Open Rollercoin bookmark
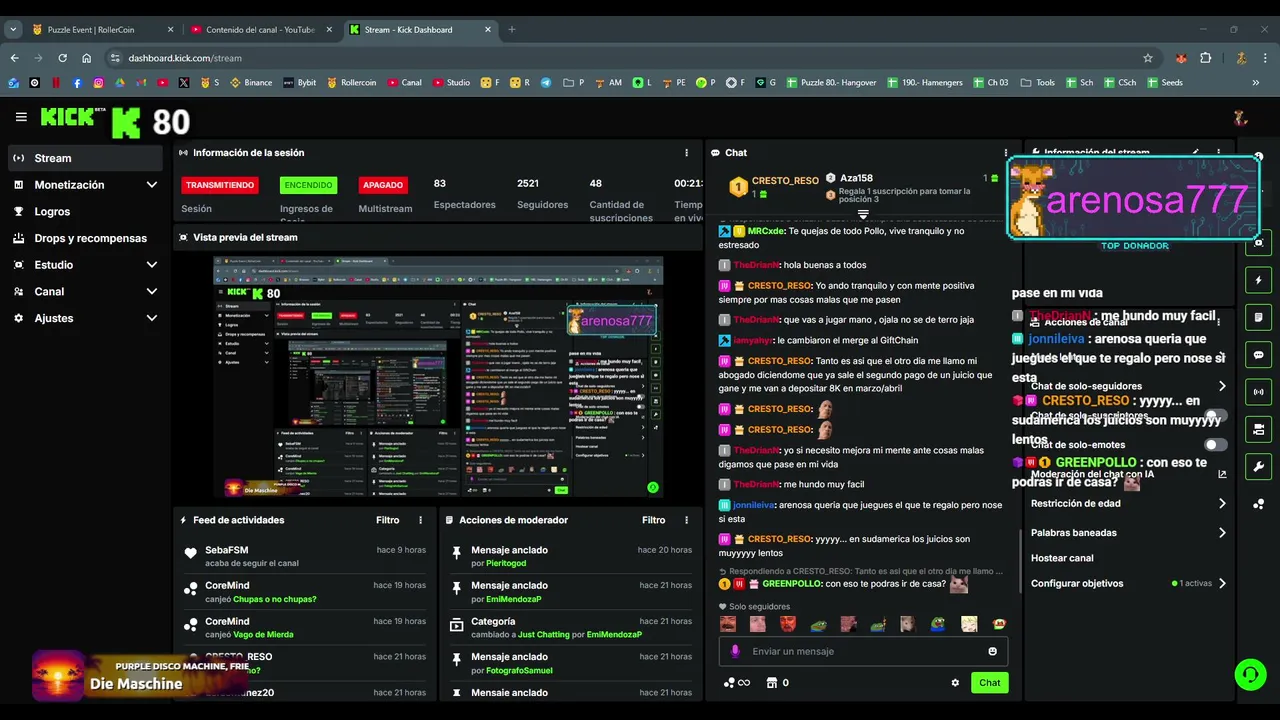 tap(351, 83)
